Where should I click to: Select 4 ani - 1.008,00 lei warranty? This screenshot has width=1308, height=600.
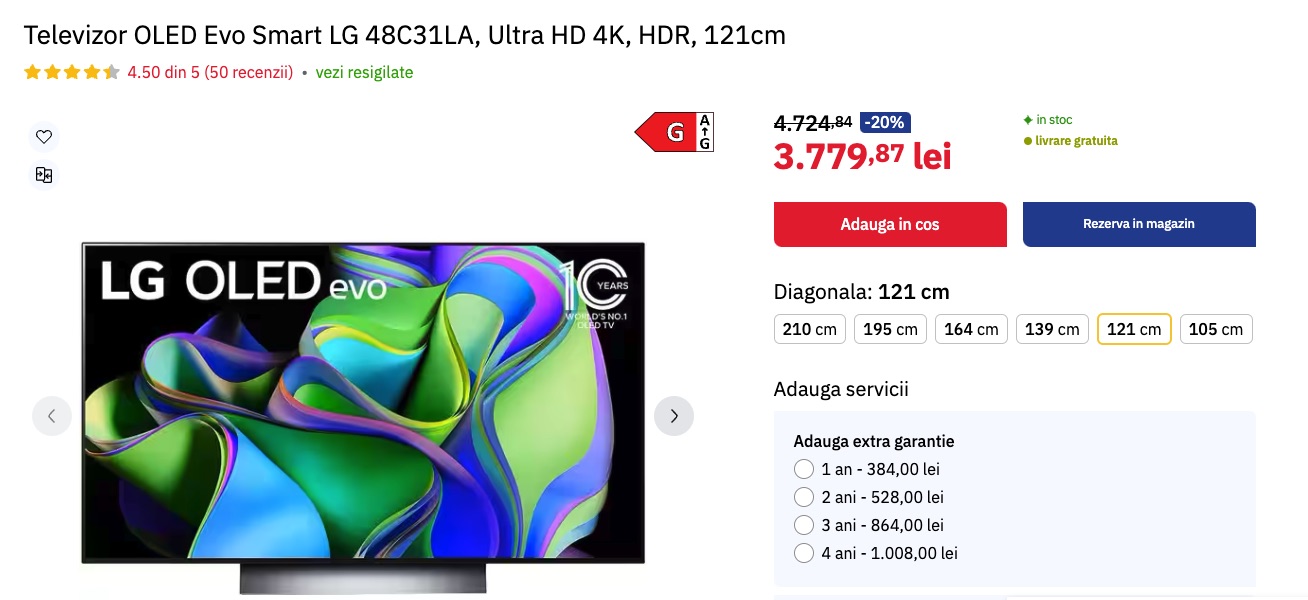(804, 553)
